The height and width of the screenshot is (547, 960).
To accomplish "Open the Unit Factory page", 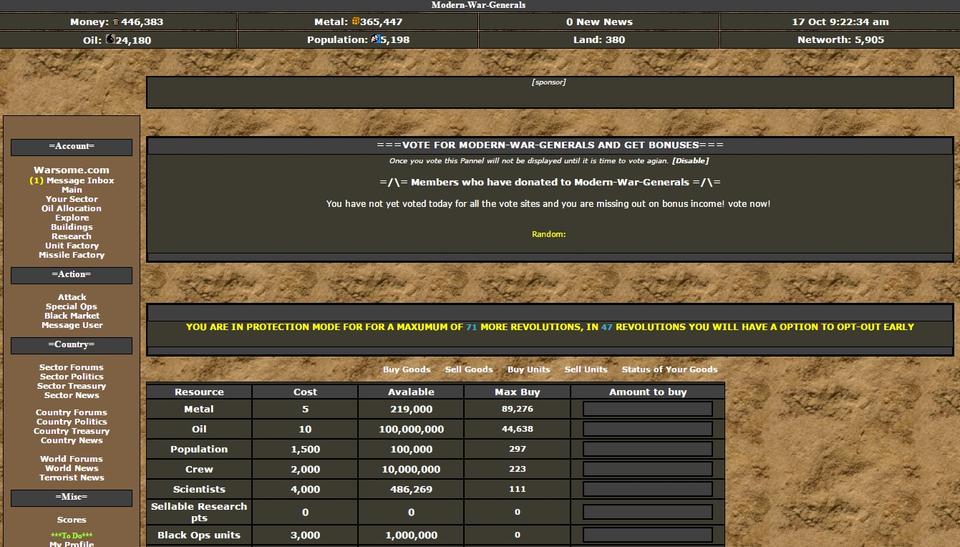I will click(72, 246).
